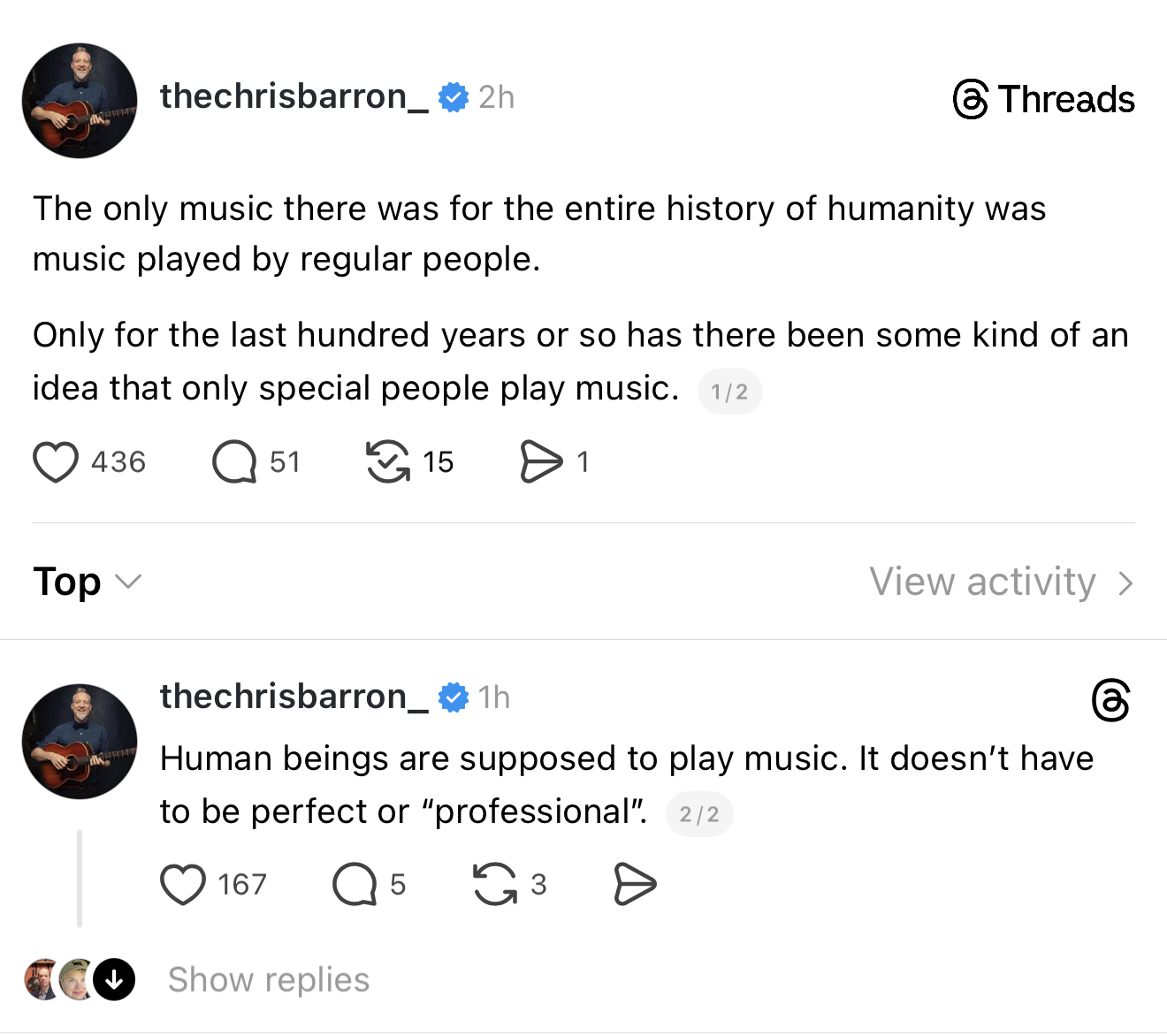The height and width of the screenshot is (1036, 1167).
Task: Open View activity
Action: point(982,582)
